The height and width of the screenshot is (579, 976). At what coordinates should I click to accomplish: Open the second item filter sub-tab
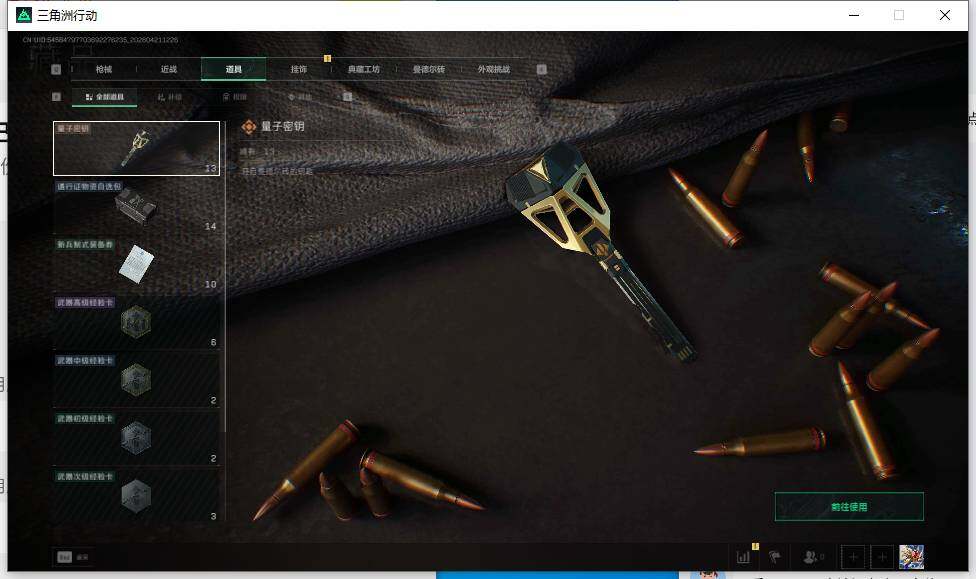[x=169, y=97]
